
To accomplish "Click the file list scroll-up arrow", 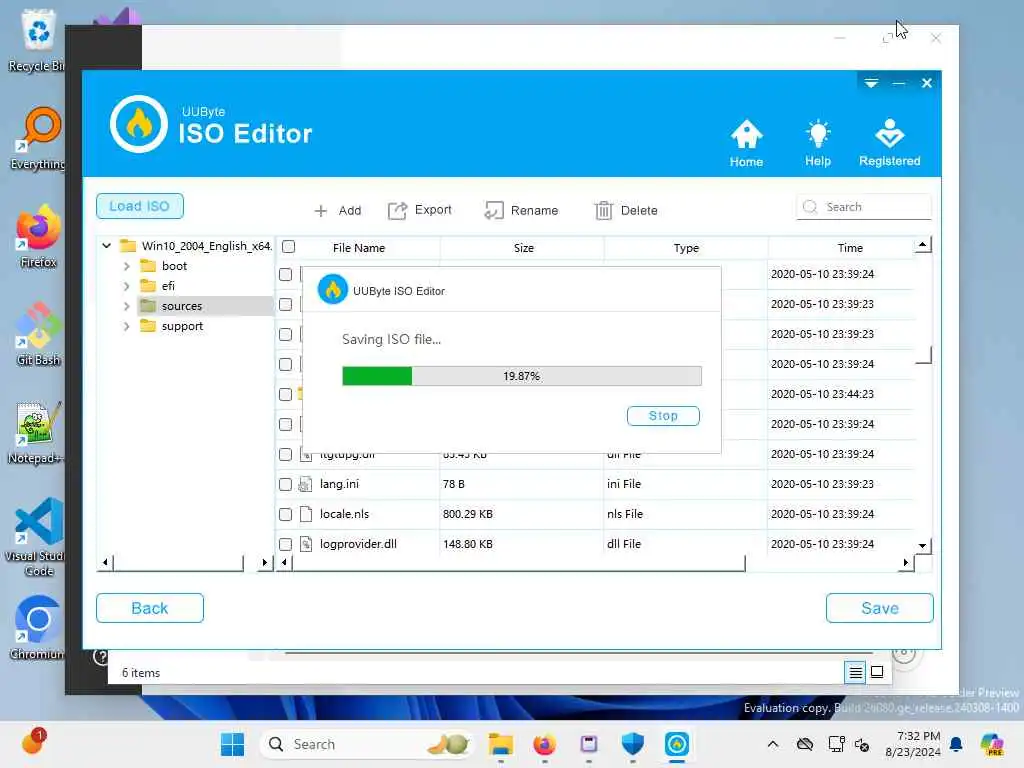I will (922, 245).
